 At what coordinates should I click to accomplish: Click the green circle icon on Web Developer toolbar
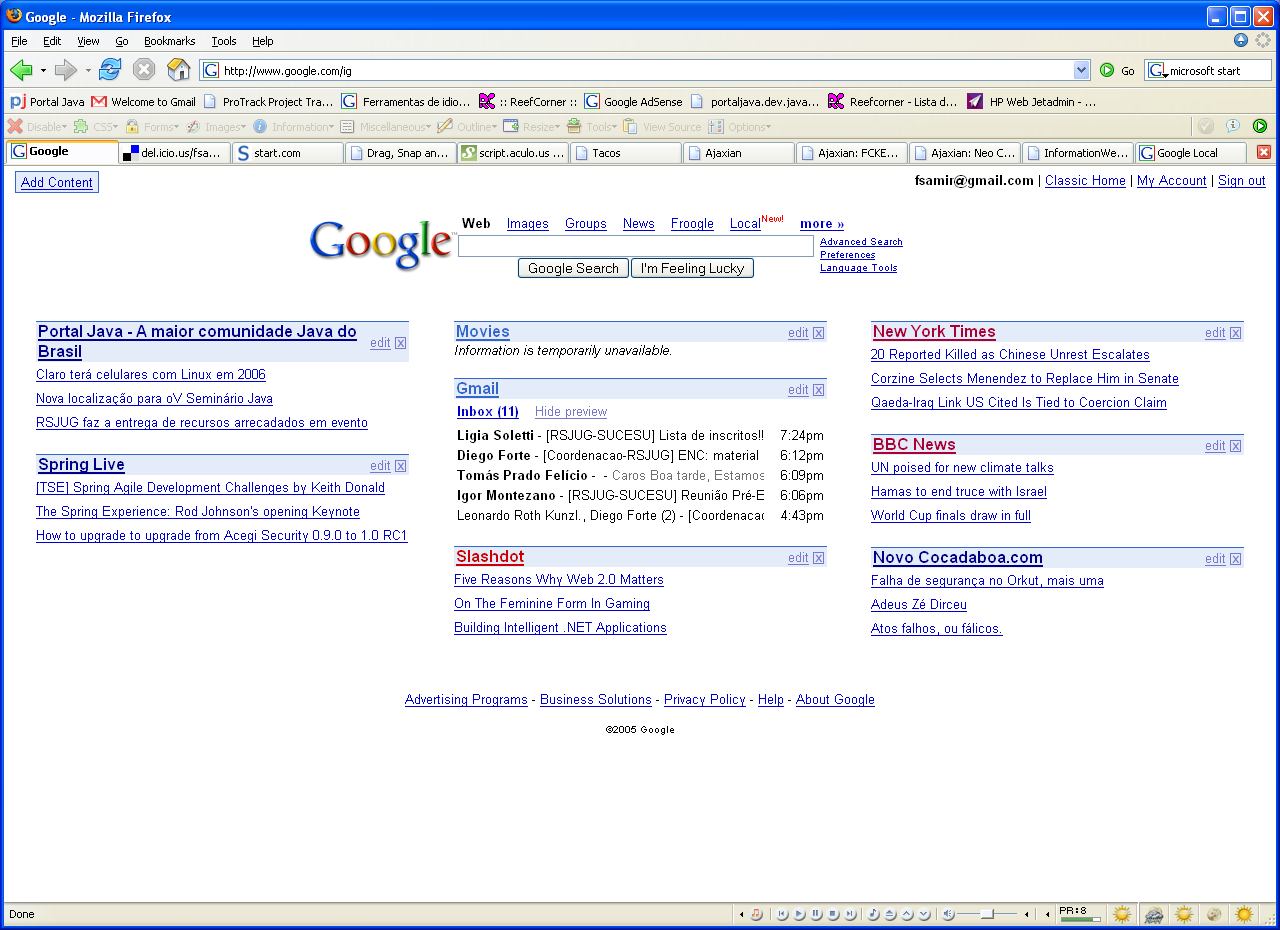tap(1260, 126)
